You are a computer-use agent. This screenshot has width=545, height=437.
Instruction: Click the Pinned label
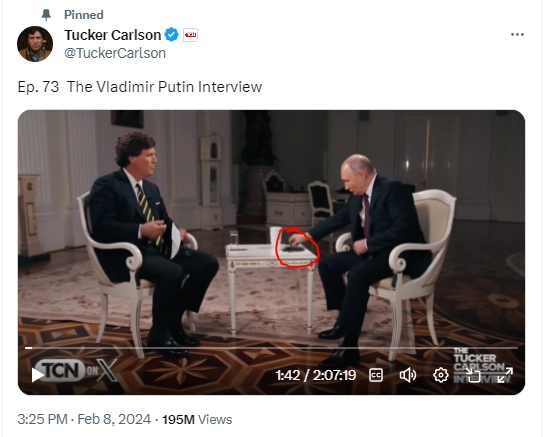point(84,15)
